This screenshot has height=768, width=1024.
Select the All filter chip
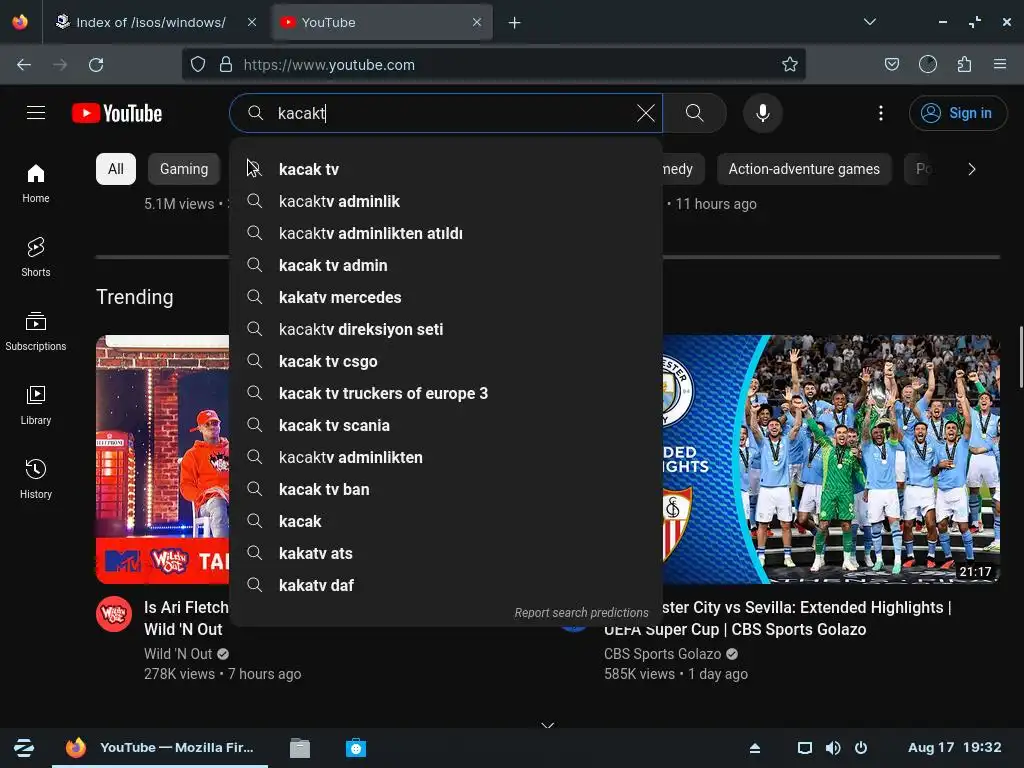tap(116, 169)
